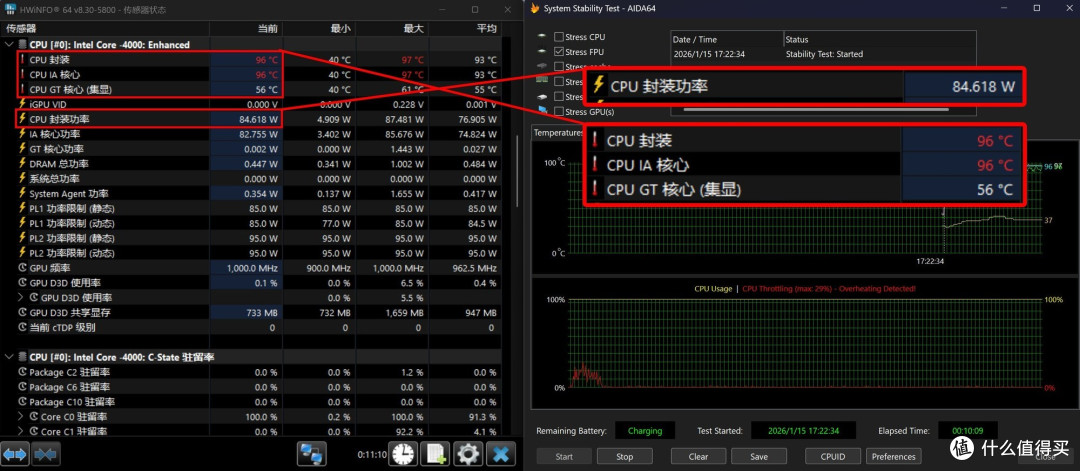The image size is (1080, 471).
Task: Reset HWiNFO min/max with clock icon
Action: coord(403,454)
